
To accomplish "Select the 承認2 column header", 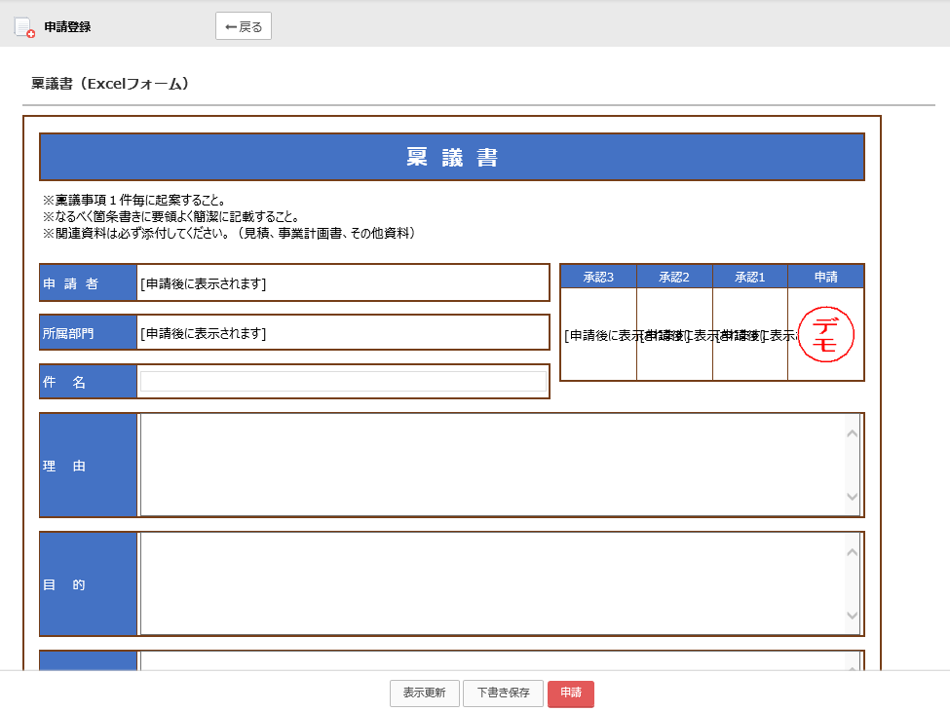I will coord(674,277).
